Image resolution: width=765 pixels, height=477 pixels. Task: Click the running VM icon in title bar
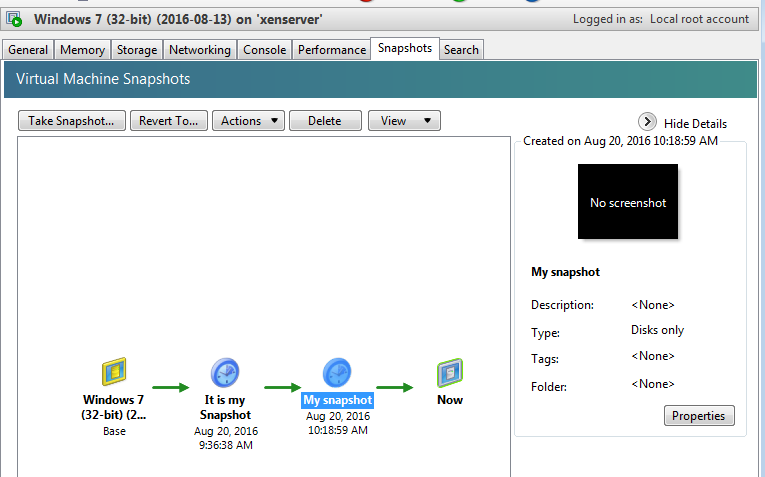click(15, 19)
